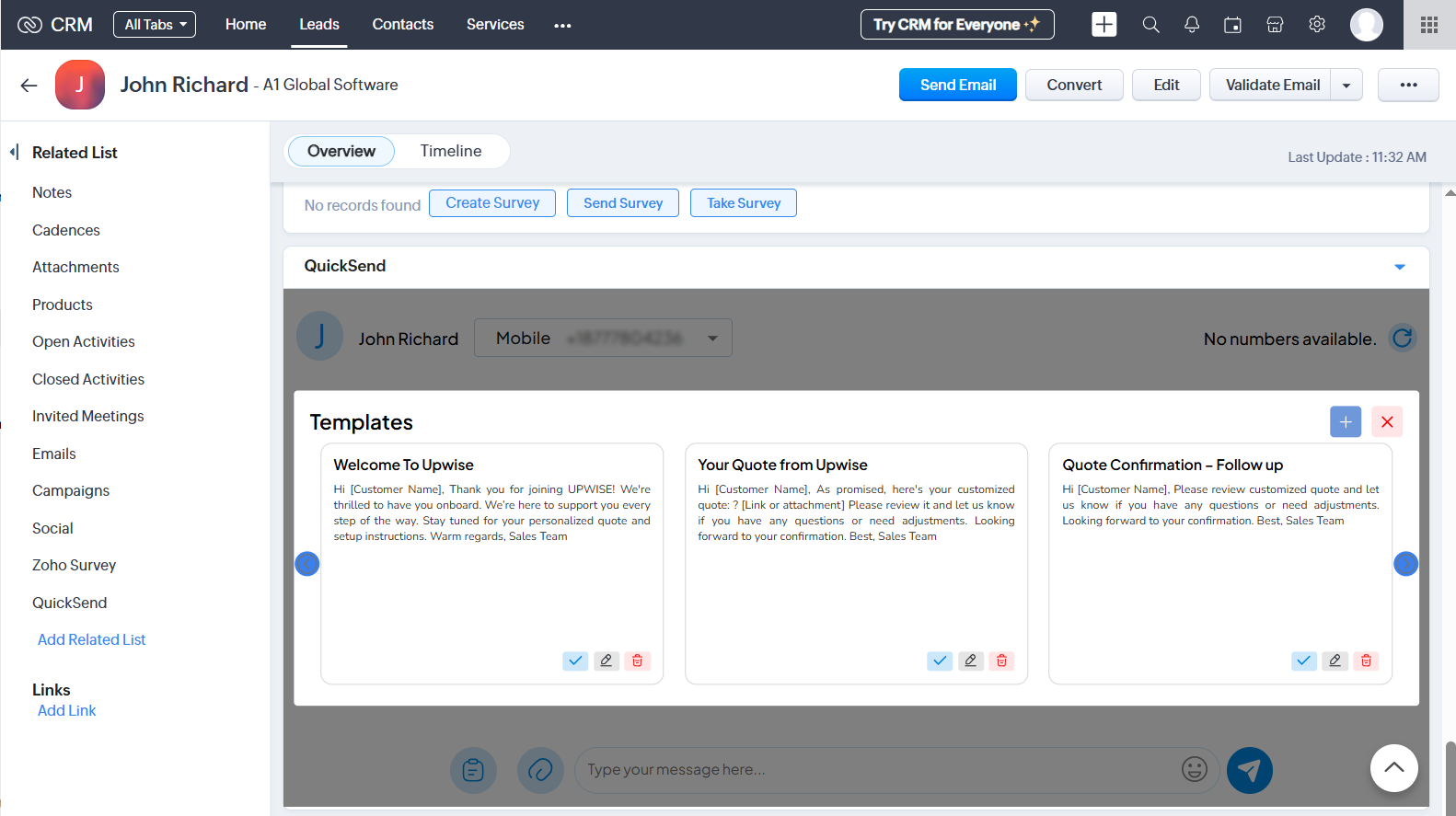Go to the Services tab
The image size is (1456, 816).
point(495,25)
